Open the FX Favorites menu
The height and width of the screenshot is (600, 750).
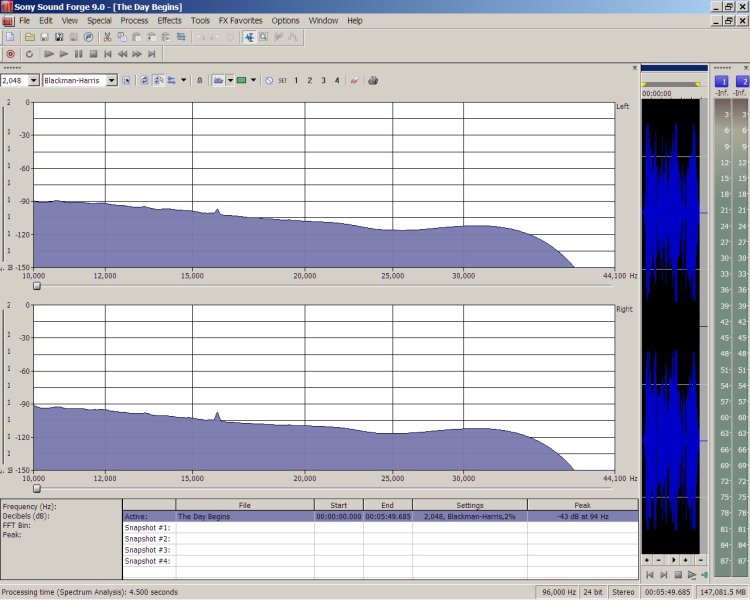coord(240,20)
